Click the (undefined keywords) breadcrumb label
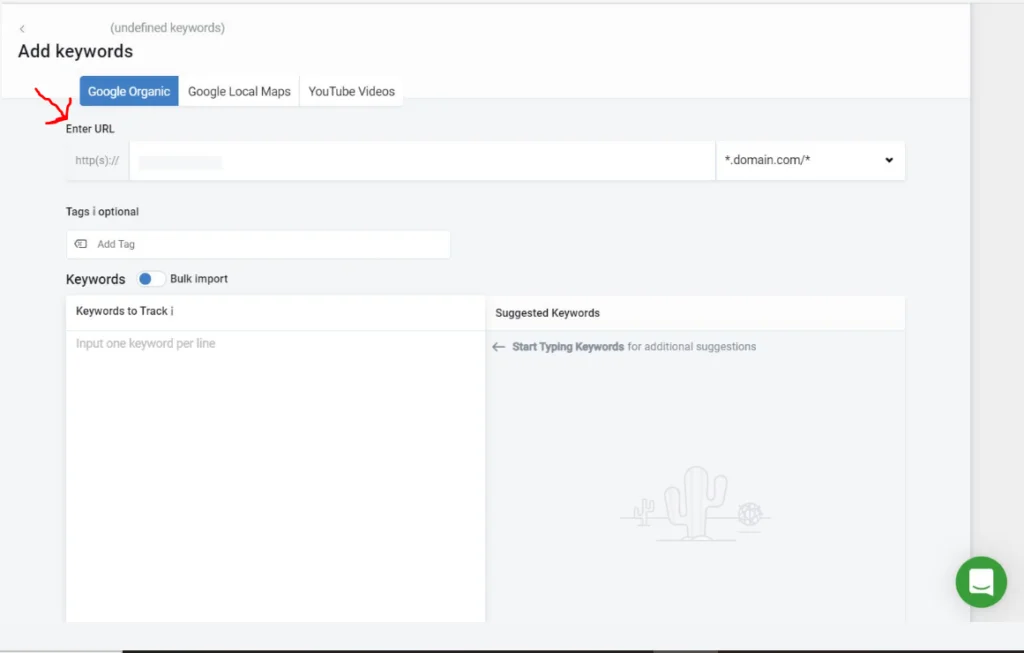This screenshot has height=653, width=1024. click(x=167, y=27)
